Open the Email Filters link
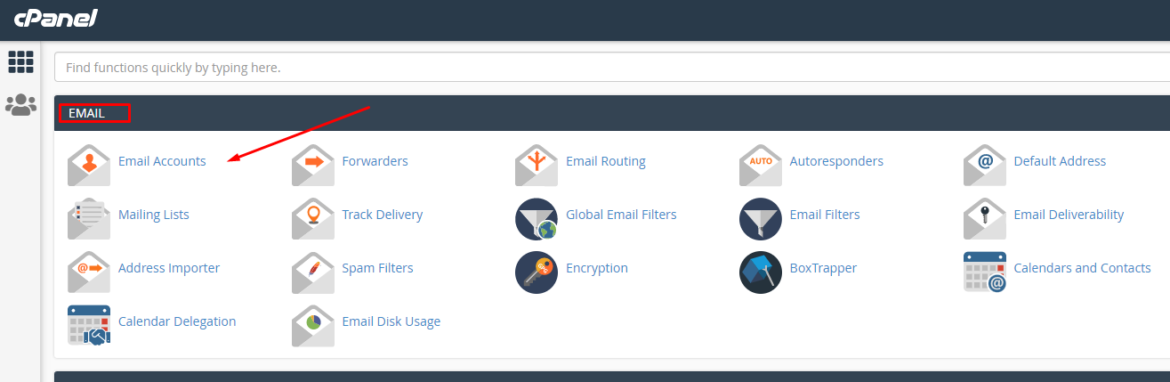Screen dimensions: 1170x382 click(x=825, y=215)
